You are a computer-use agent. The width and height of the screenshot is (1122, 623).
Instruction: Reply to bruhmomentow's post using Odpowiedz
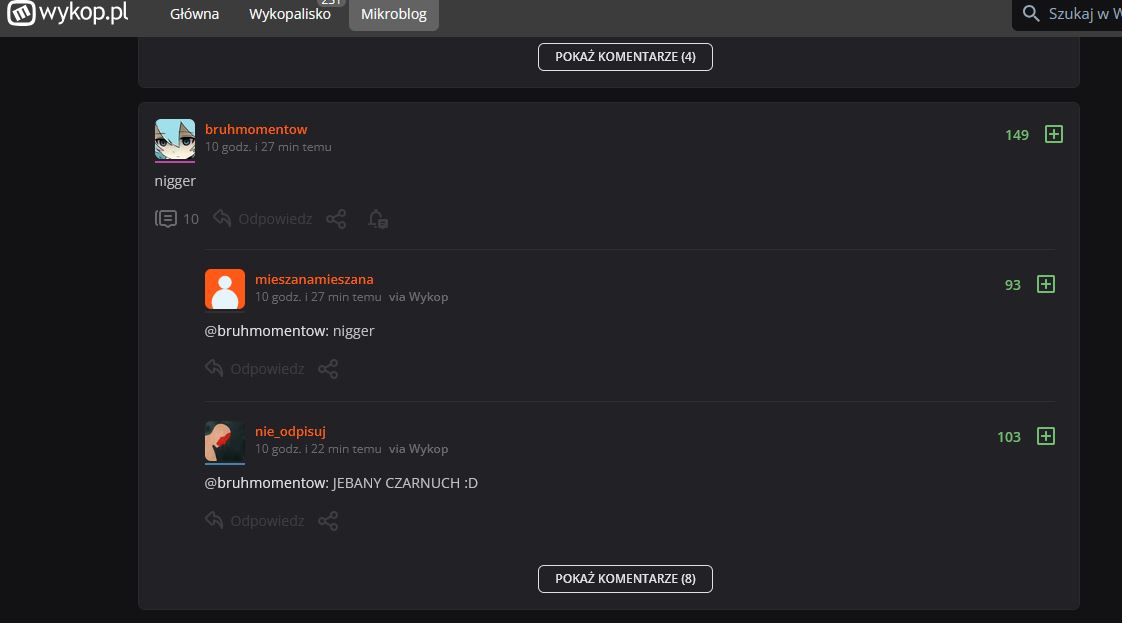(263, 218)
